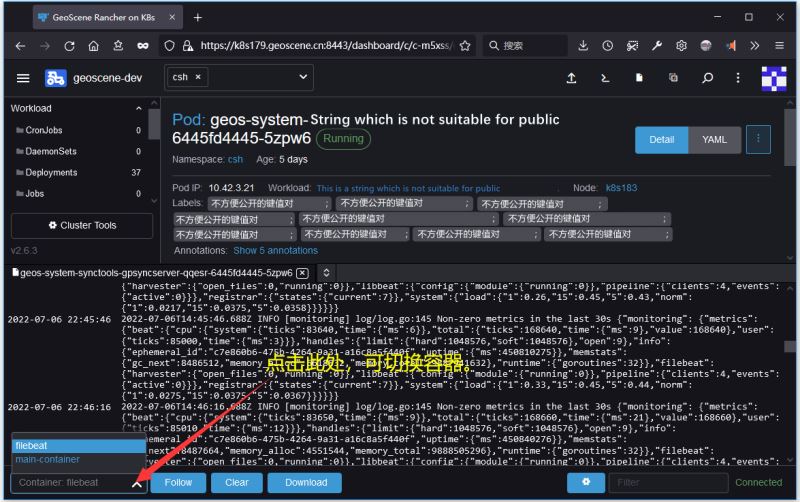The height and width of the screenshot is (502, 800).
Task: Open the Rancher hamburger navigation menu
Action: pyautogui.click(x=23, y=78)
